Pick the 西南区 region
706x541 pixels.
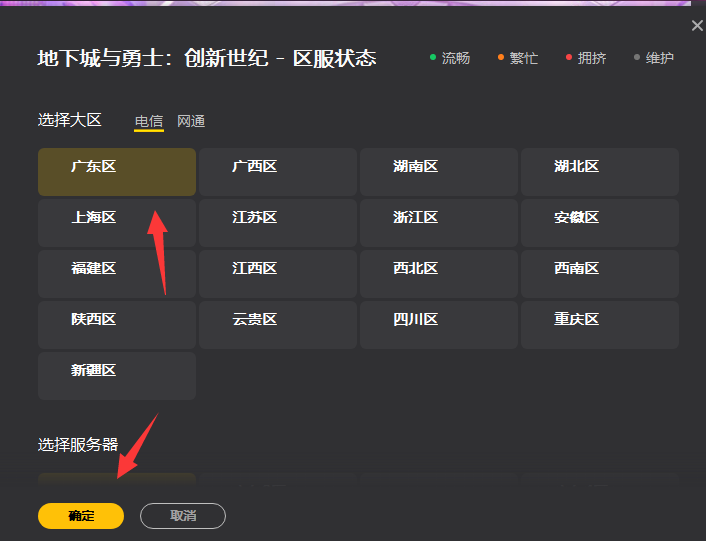600,274
